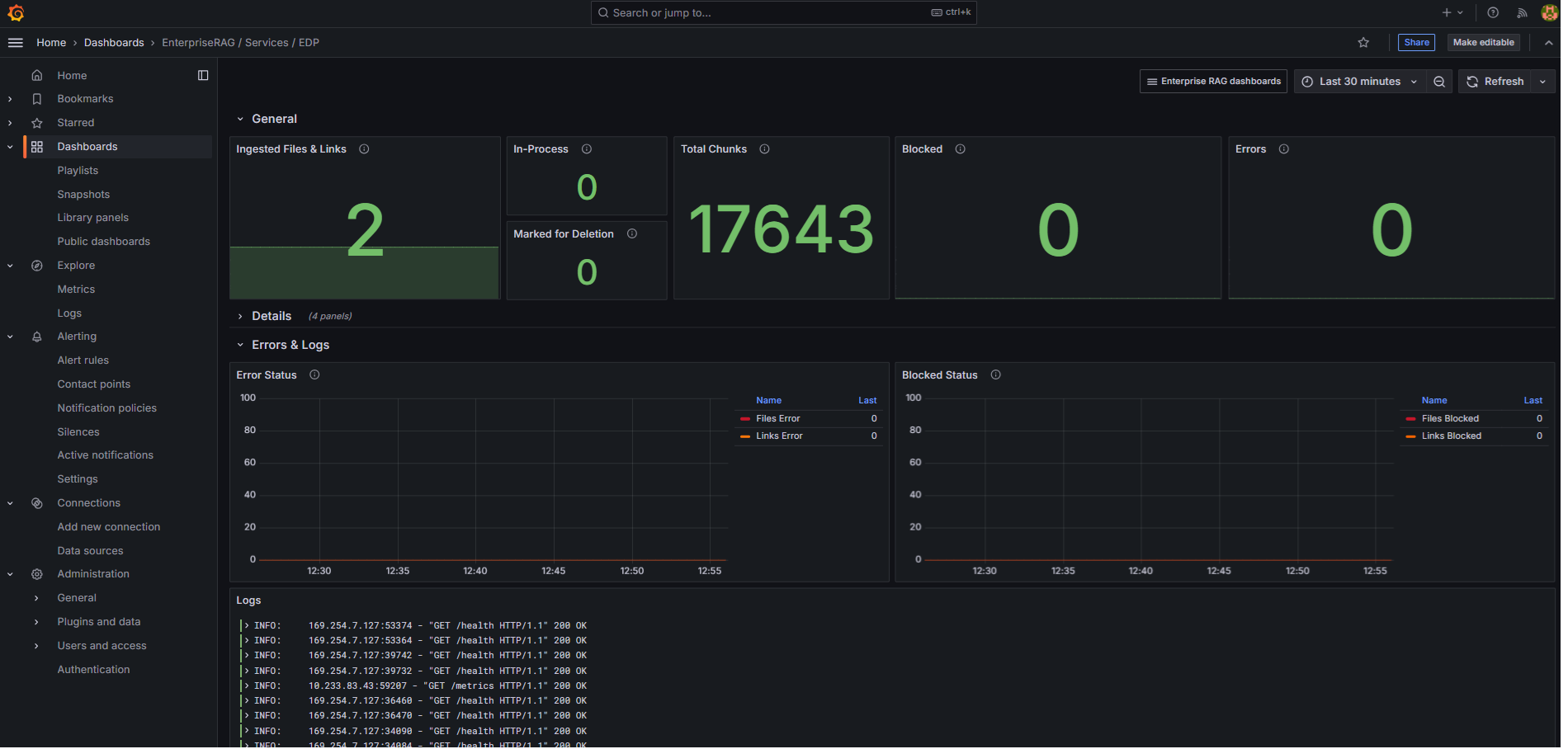This screenshot has width=1568, height=749.
Task: Show info icon for Blocked Status panel
Action: [995, 375]
